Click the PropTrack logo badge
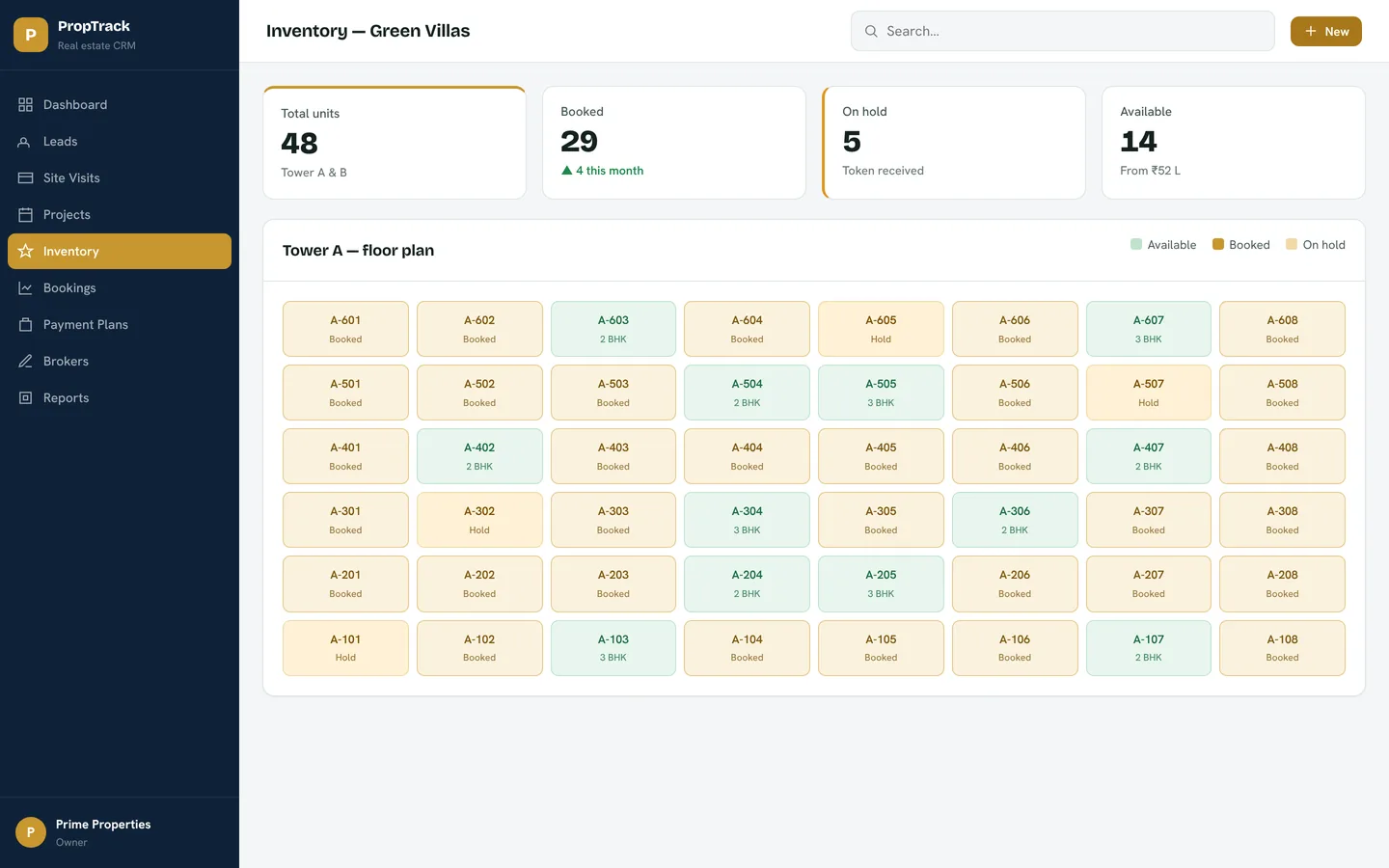Screen dimensions: 1389x868 [x=31, y=35]
